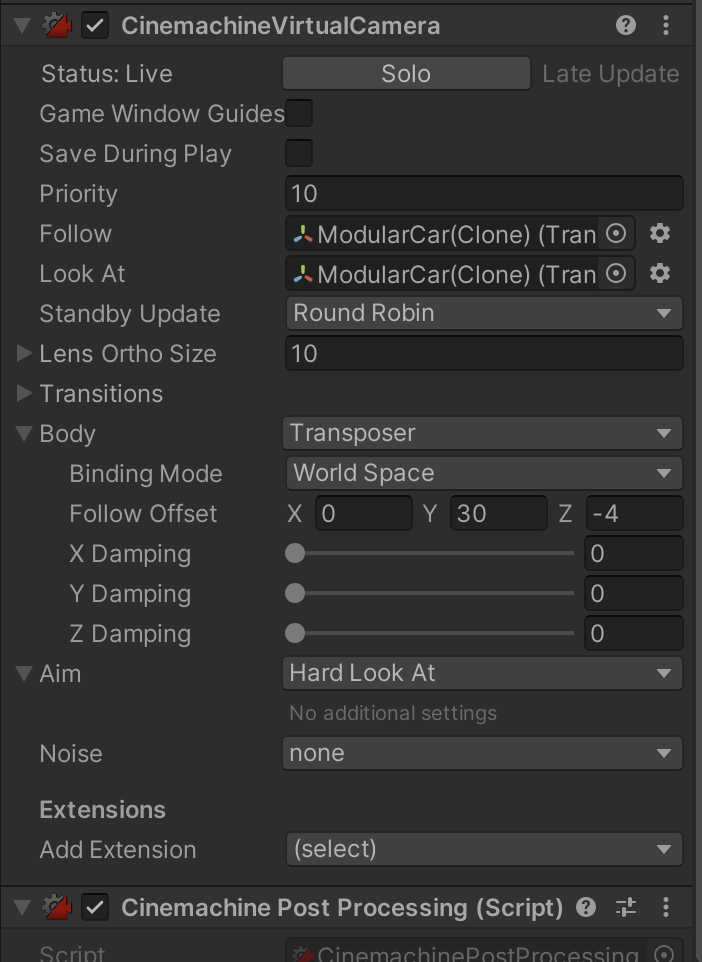Open the Cinemachine Post Processing help
The height and width of the screenshot is (962, 702).
[586, 907]
